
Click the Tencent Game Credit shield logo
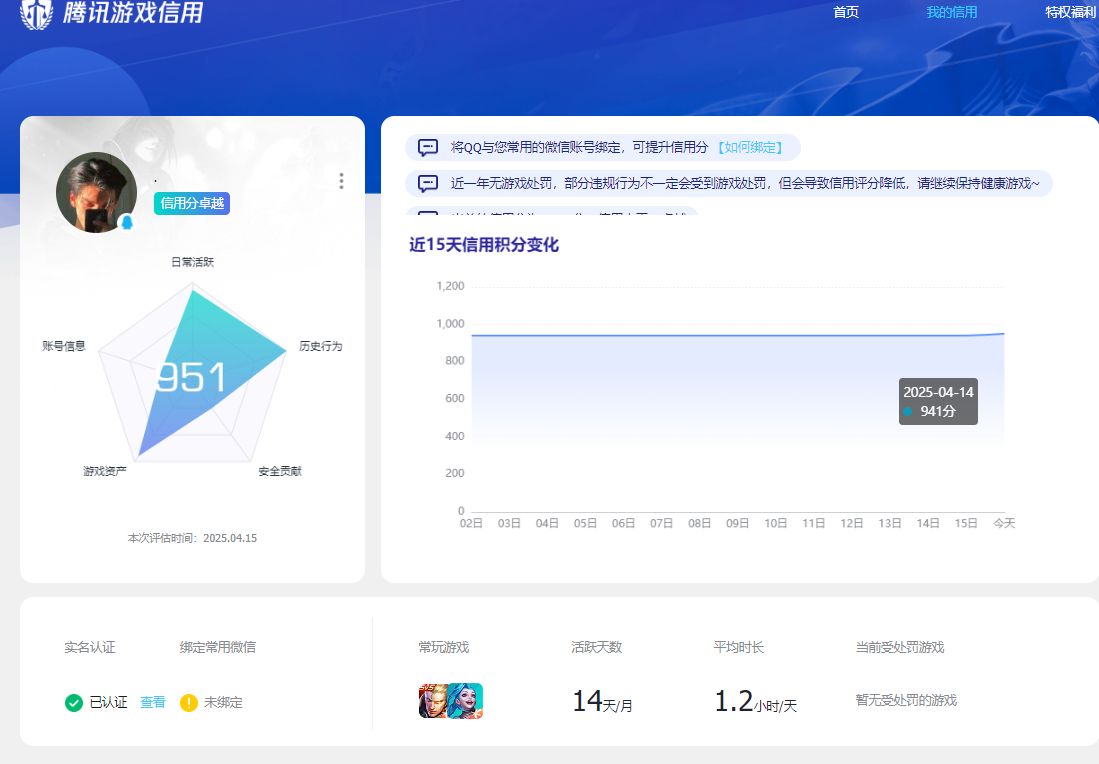[36, 14]
